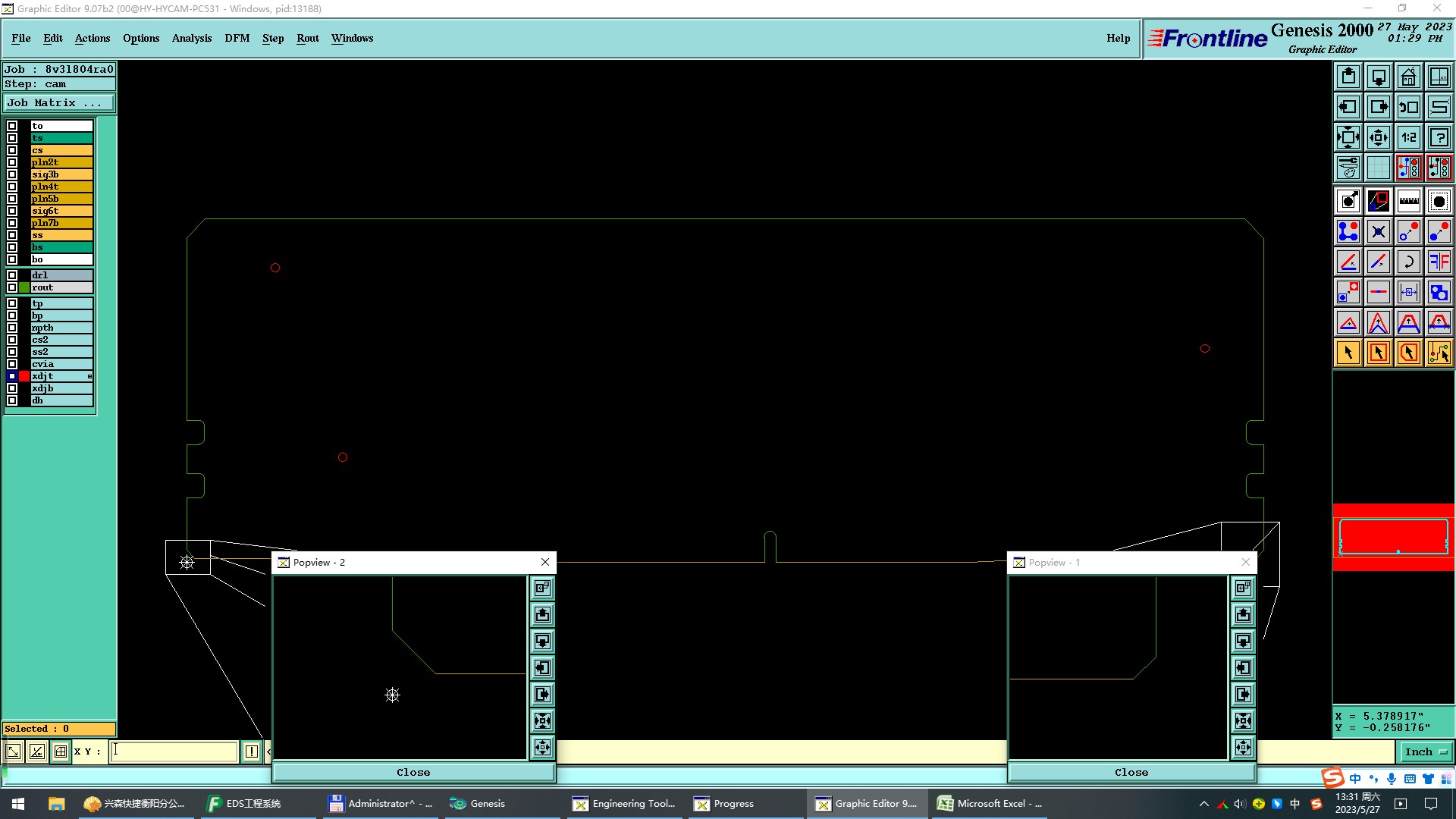Open the Rout menu

pos(308,38)
